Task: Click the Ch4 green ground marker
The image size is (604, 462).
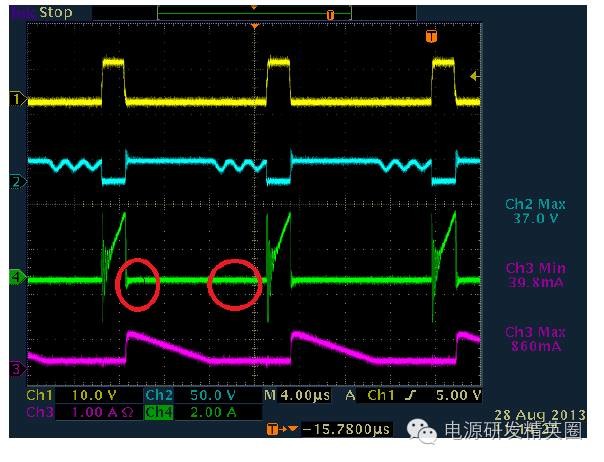Action: pos(16,279)
